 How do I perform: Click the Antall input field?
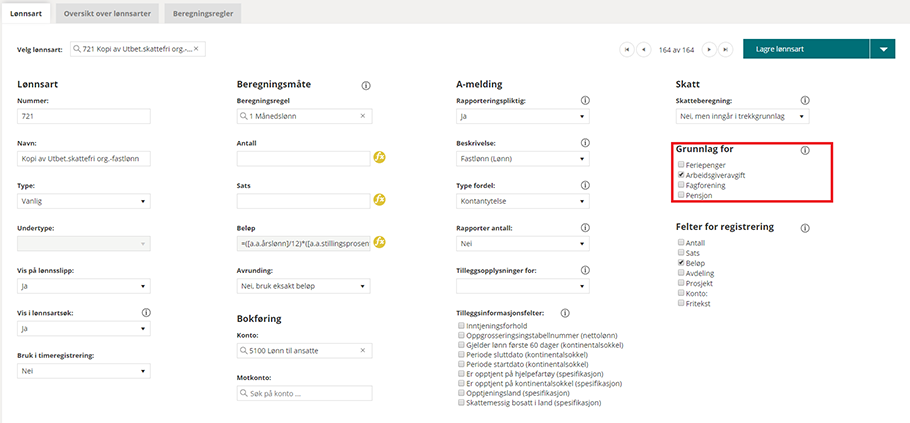click(304, 158)
